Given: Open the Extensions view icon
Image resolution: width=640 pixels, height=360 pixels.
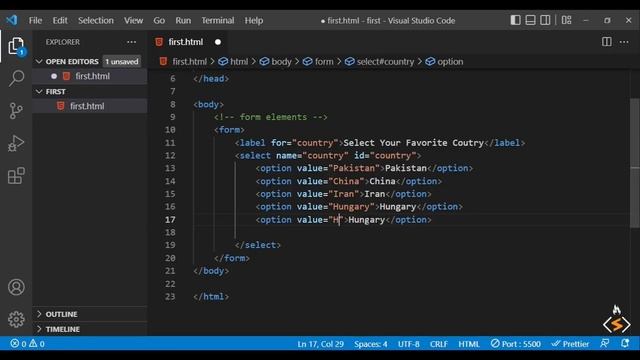Looking at the screenshot, I should pyautogui.click(x=16, y=176).
